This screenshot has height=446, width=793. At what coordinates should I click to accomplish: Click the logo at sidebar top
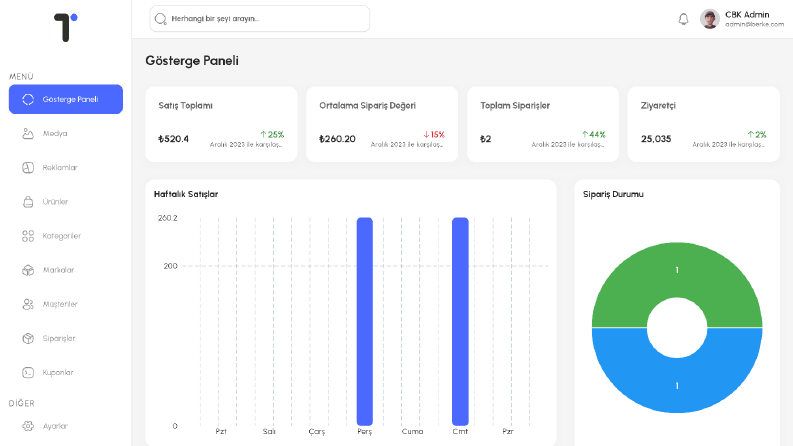click(66, 27)
